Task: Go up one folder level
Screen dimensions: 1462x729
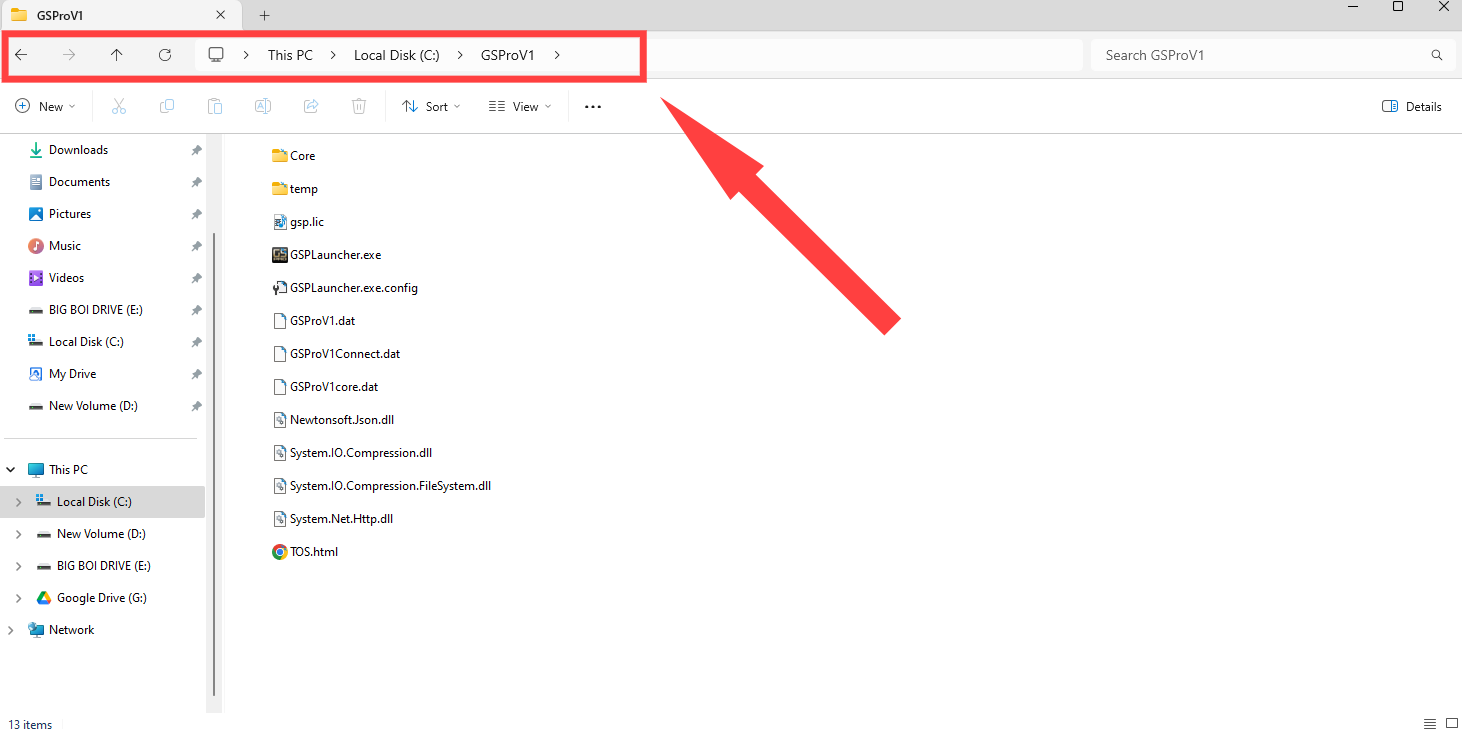Action: click(117, 55)
